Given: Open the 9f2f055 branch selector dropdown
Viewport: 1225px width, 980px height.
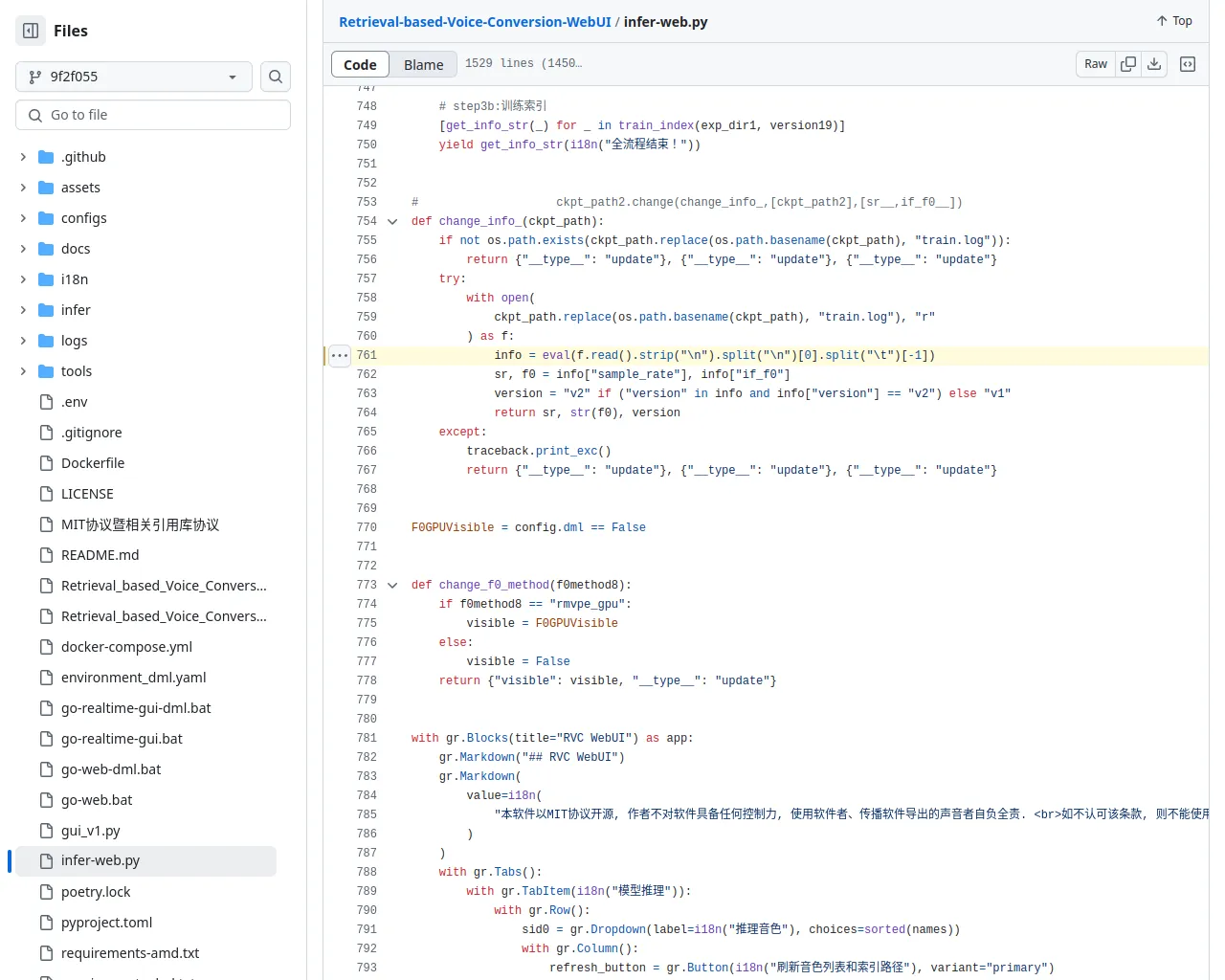Looking at the screenshot, I should tap(134, 77).
